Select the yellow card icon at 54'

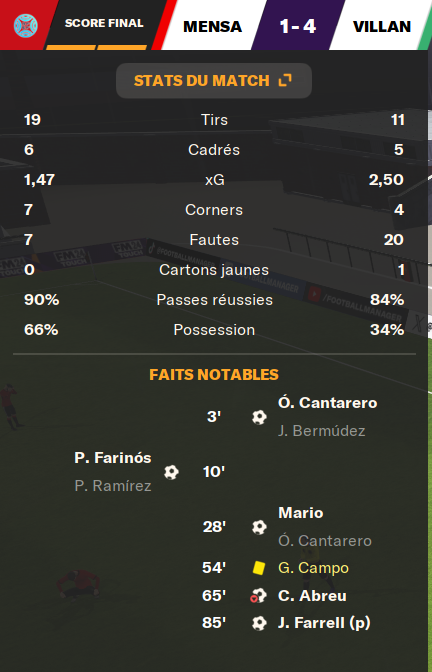click(x=258, y=568)
